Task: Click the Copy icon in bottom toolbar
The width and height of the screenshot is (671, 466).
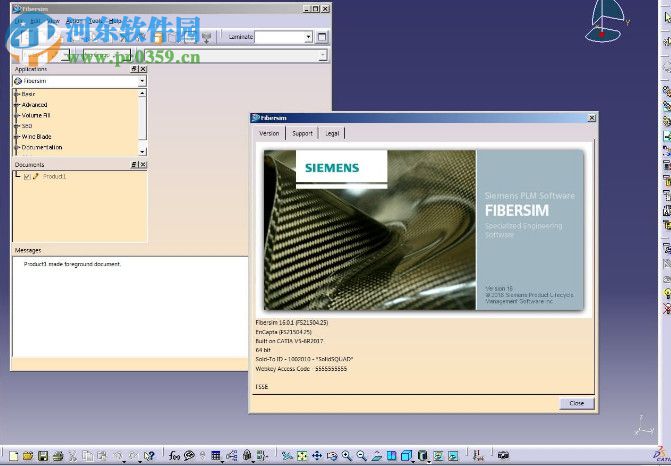Action: (87, 456)
